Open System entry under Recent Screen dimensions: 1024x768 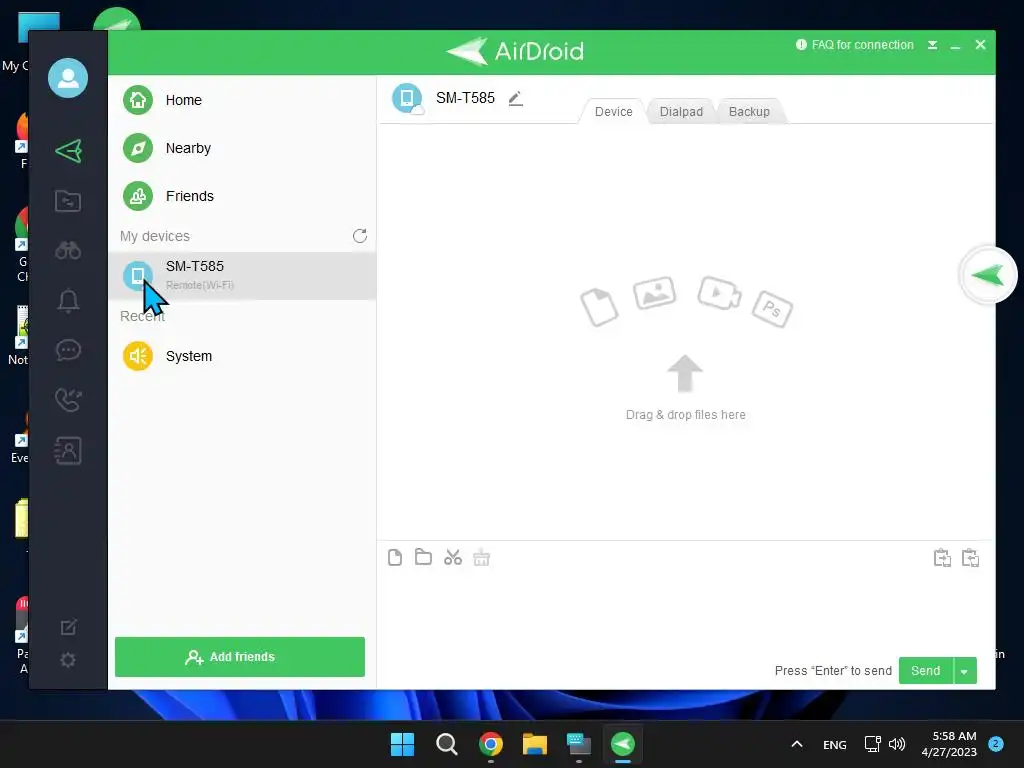tap(242, 356)
